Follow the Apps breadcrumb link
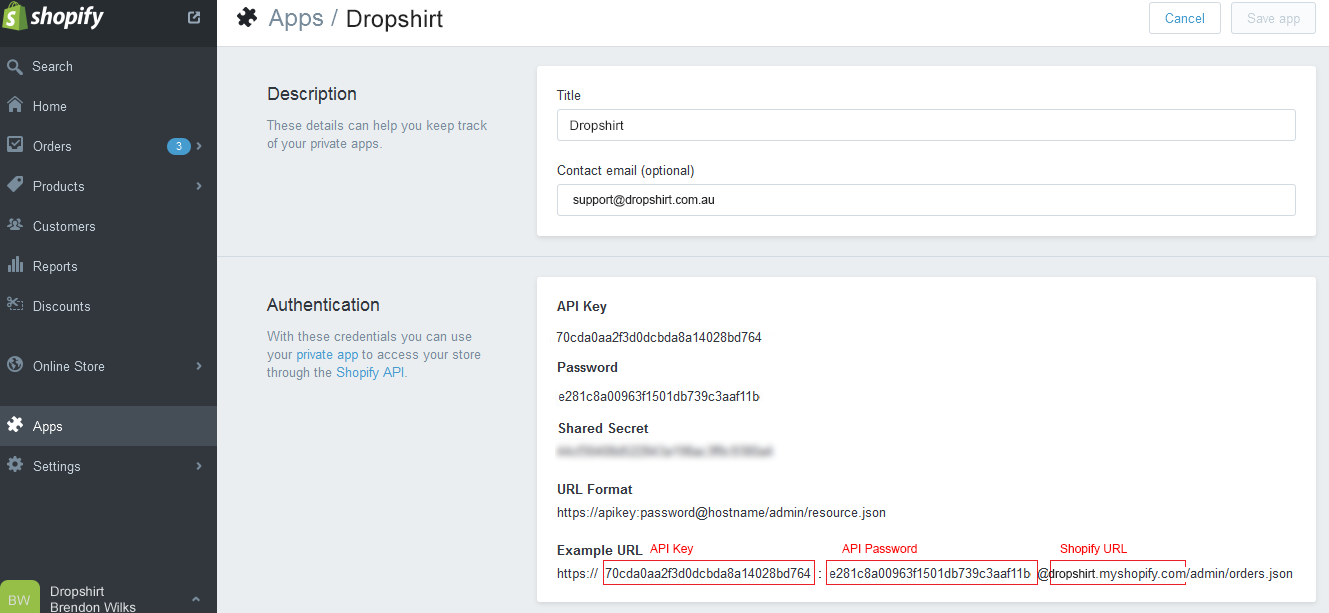This screenshot has height=613, width=1329. tap(296, 18)
